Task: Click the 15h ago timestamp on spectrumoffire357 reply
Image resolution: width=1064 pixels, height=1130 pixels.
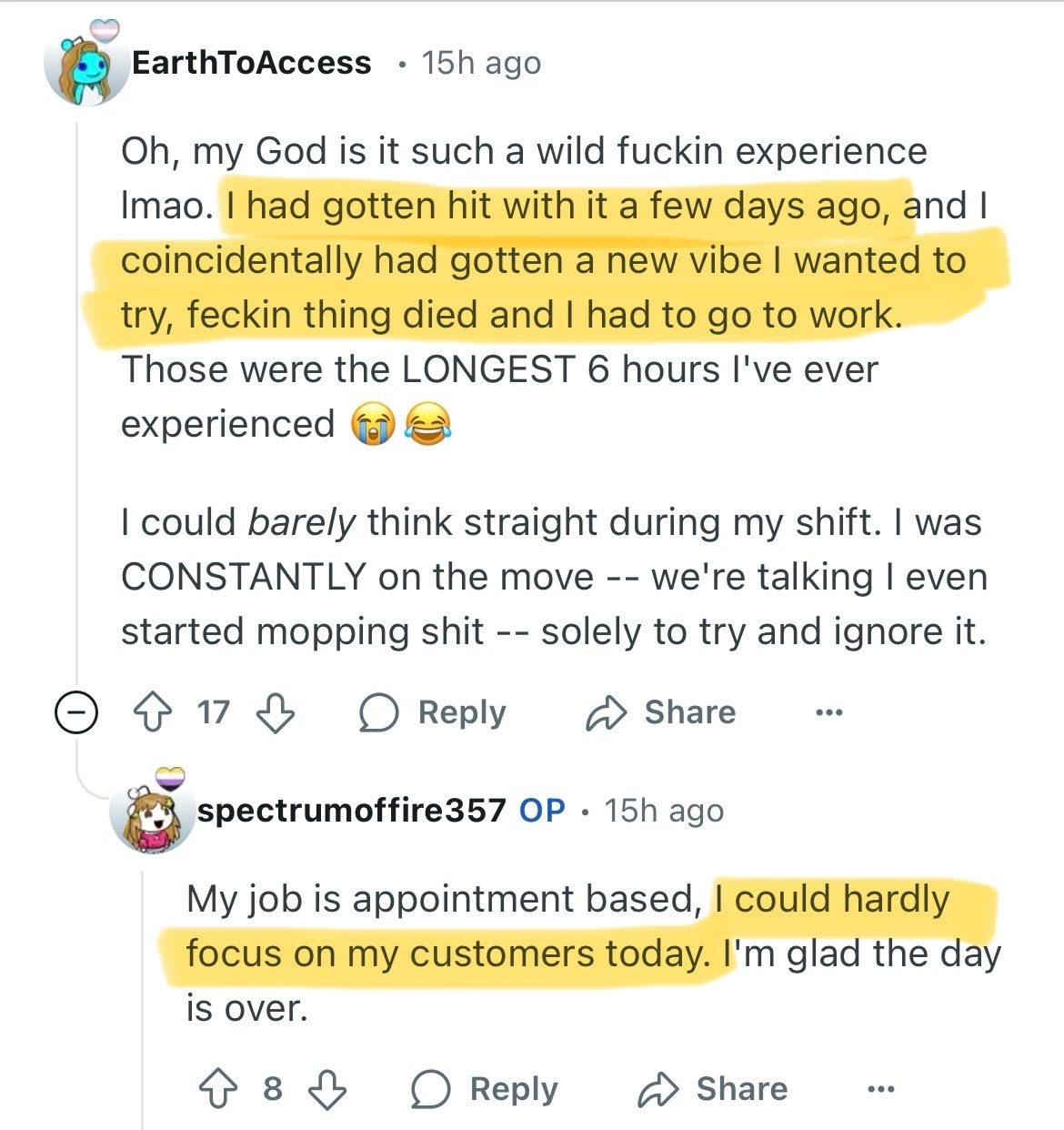Action: pyautogui.click(x=664, y=810)
